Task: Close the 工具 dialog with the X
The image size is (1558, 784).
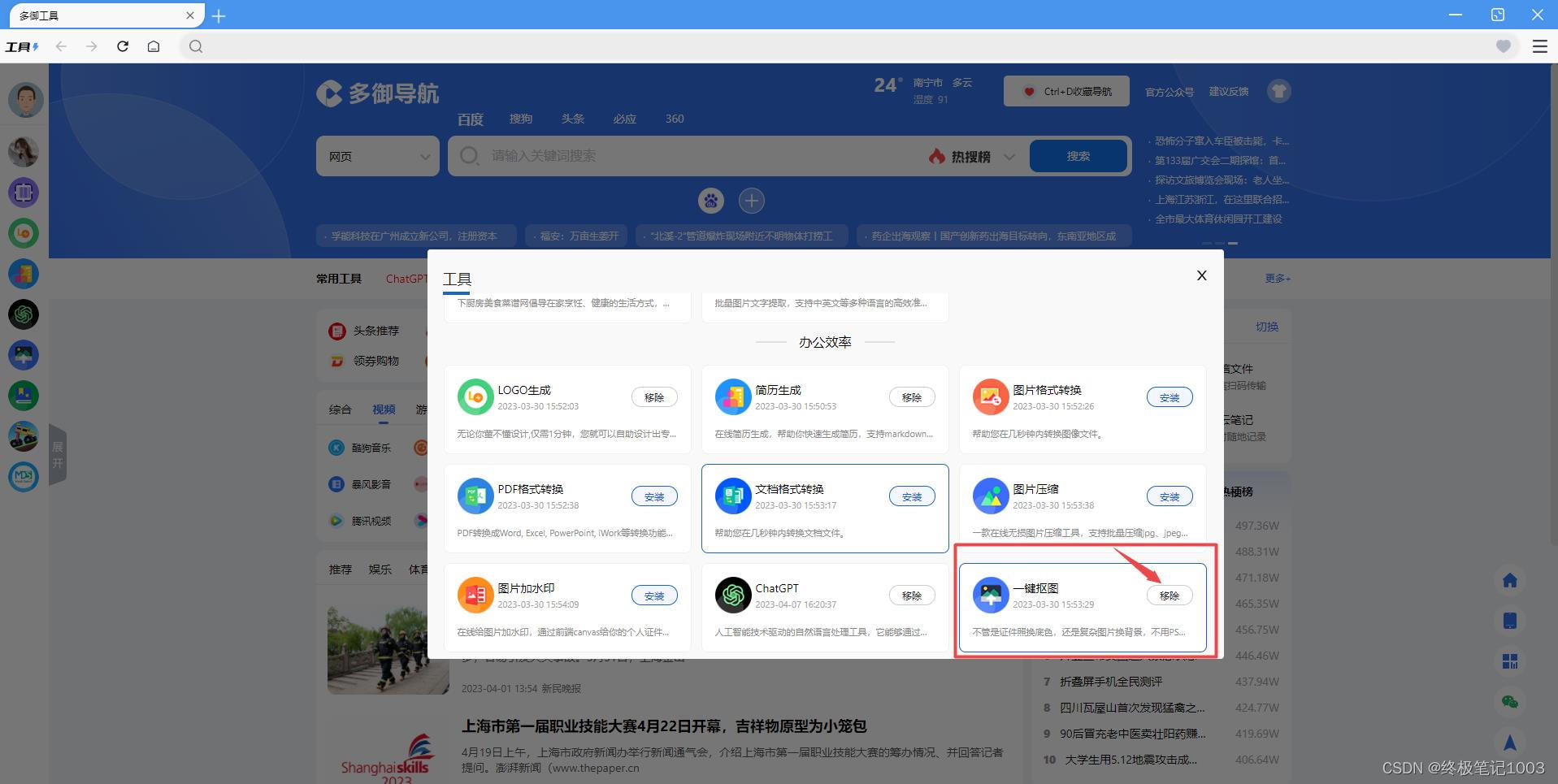Action: [x=1201, y=275]
